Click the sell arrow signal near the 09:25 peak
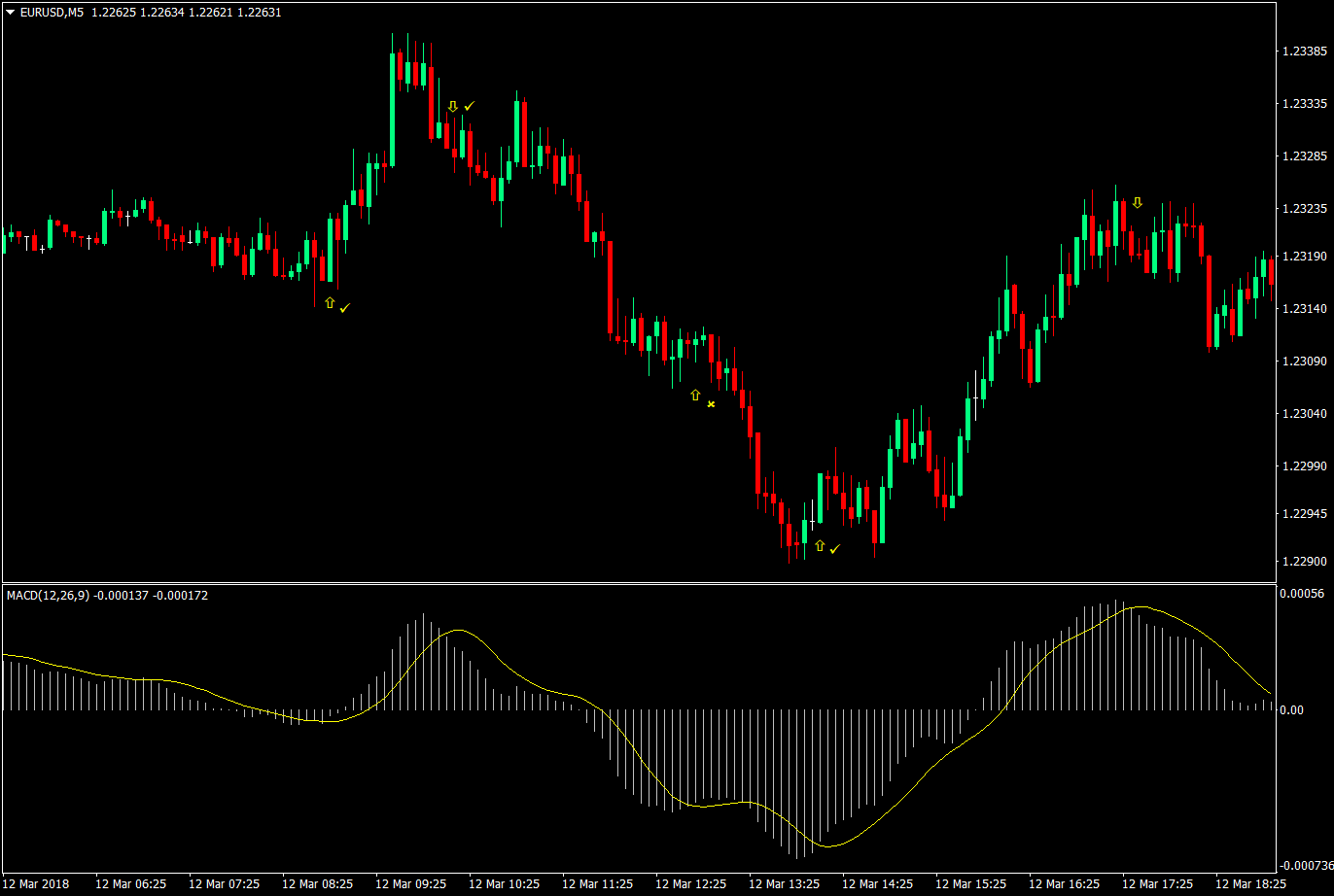Viewport: 1334px width, 896px height. click(453, 104)
